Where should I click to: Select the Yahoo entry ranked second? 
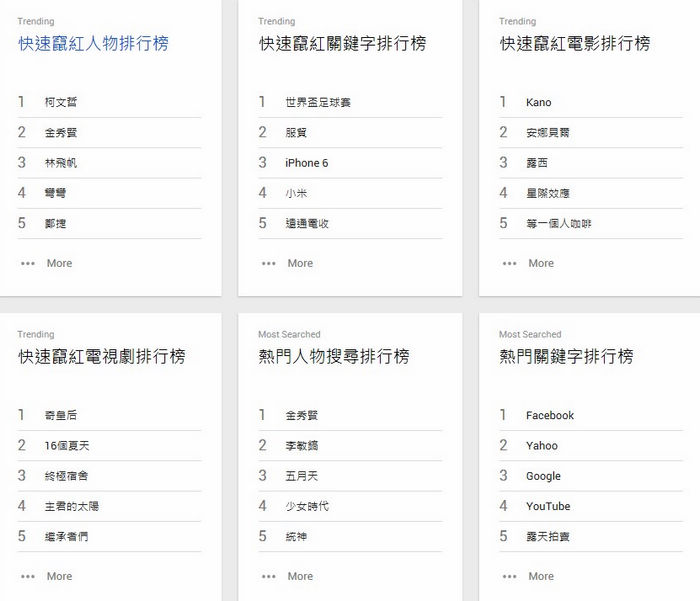point(542,446)
